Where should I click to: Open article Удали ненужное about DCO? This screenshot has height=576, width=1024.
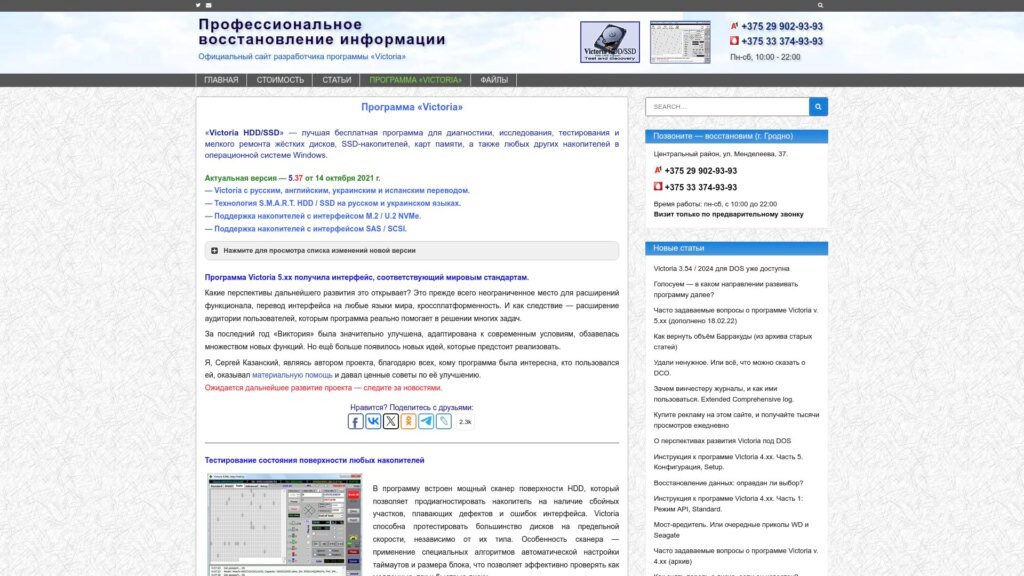click(x=729, y=368)
